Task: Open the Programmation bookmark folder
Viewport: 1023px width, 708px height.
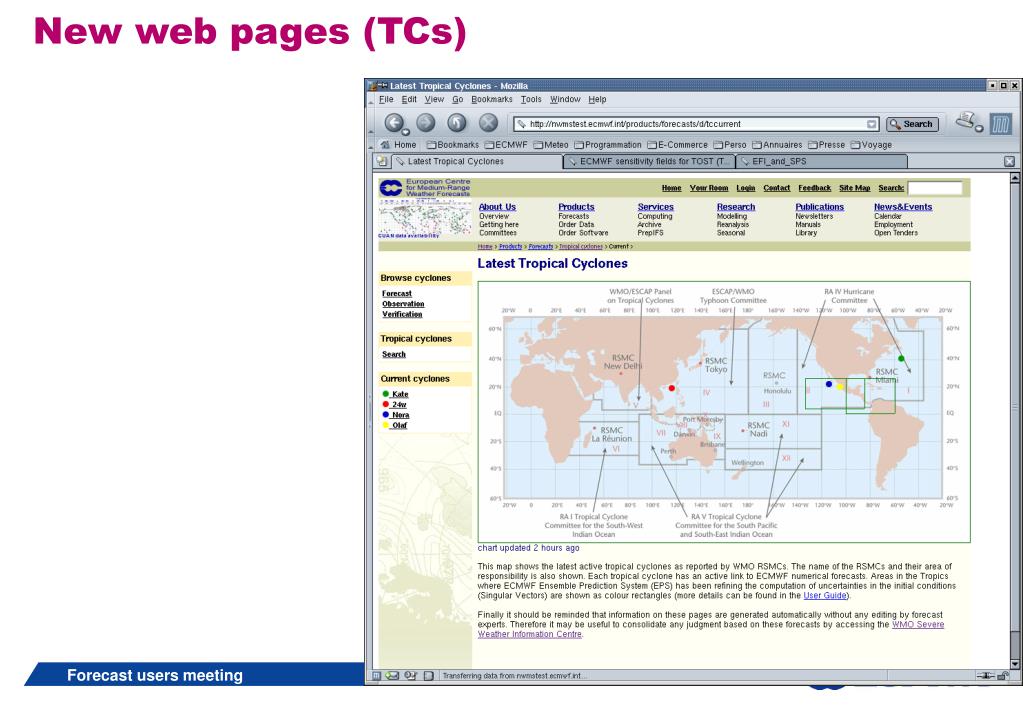Action: click(608, 145)
